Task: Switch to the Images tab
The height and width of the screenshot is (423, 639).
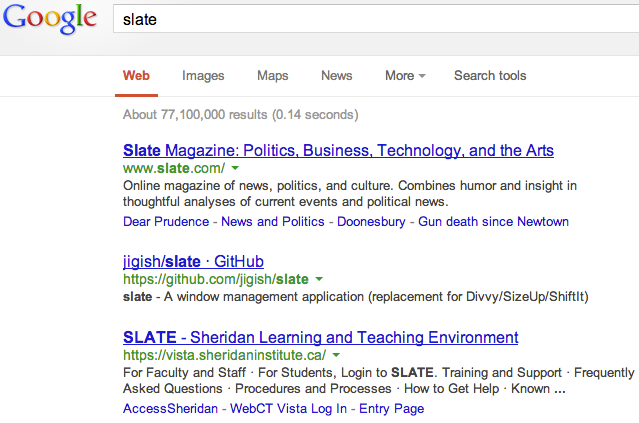Action: pos(203,76)
